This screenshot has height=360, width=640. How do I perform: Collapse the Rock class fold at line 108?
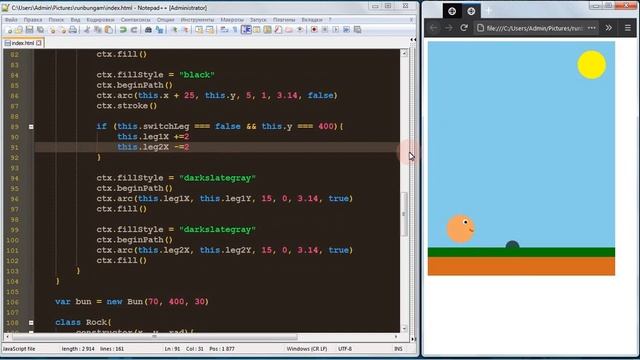31,322
